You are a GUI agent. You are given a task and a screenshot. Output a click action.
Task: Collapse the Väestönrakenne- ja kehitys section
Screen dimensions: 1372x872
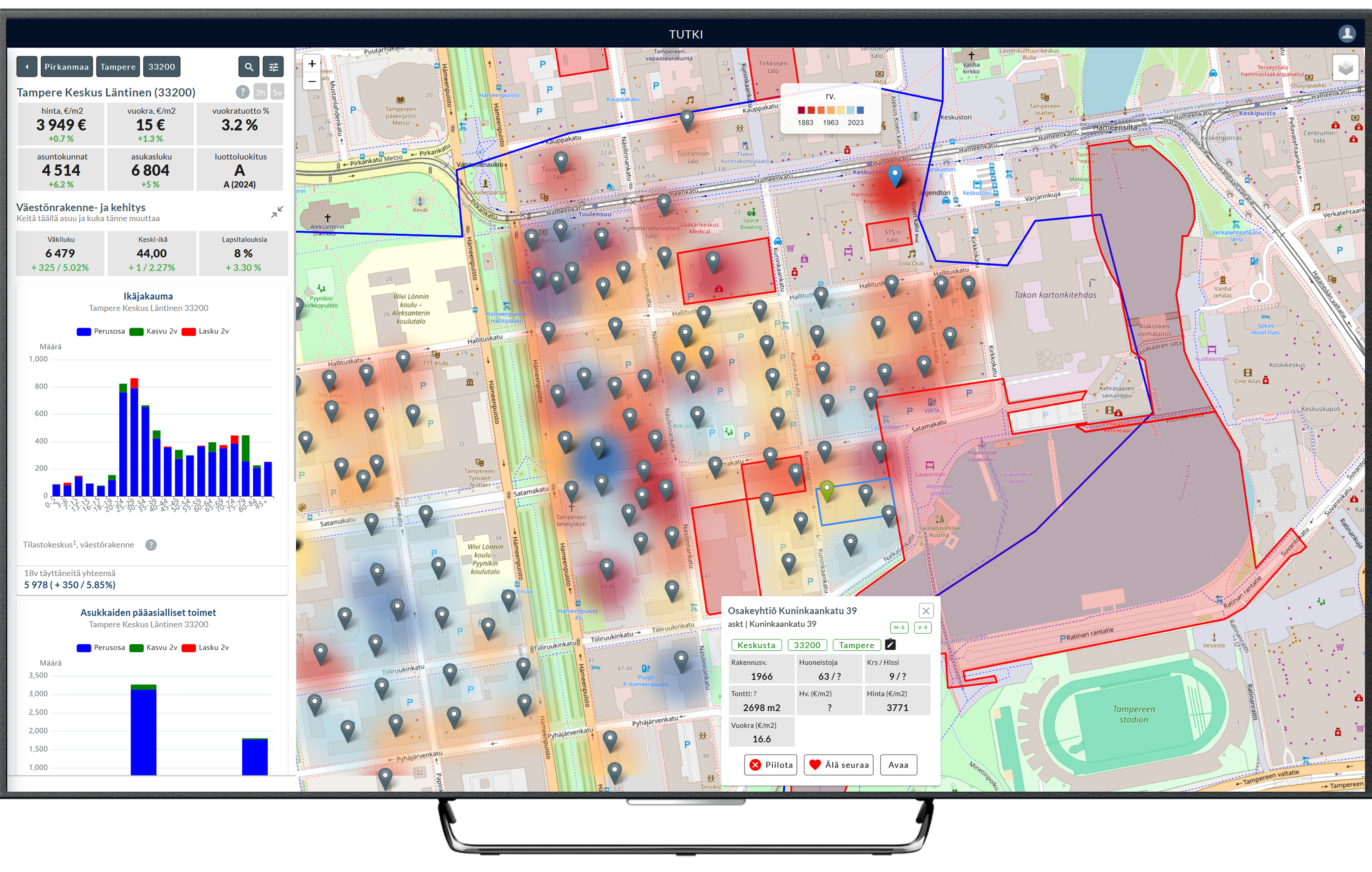tap(277, 212)
